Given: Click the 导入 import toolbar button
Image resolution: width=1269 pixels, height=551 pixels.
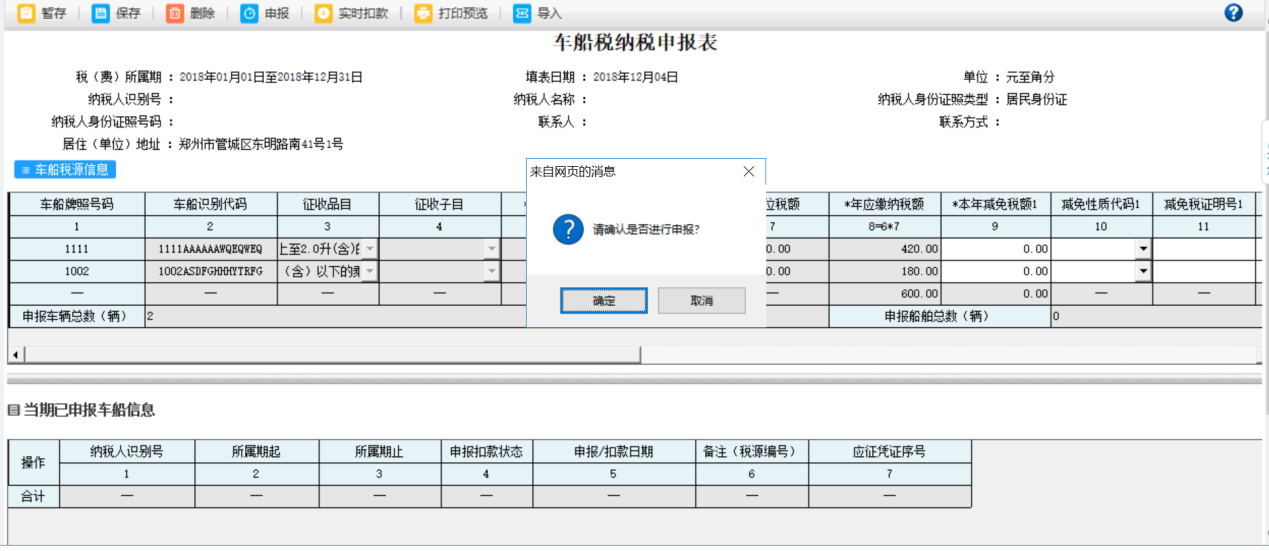Looking at the screenshot, I should coord(538,13).
